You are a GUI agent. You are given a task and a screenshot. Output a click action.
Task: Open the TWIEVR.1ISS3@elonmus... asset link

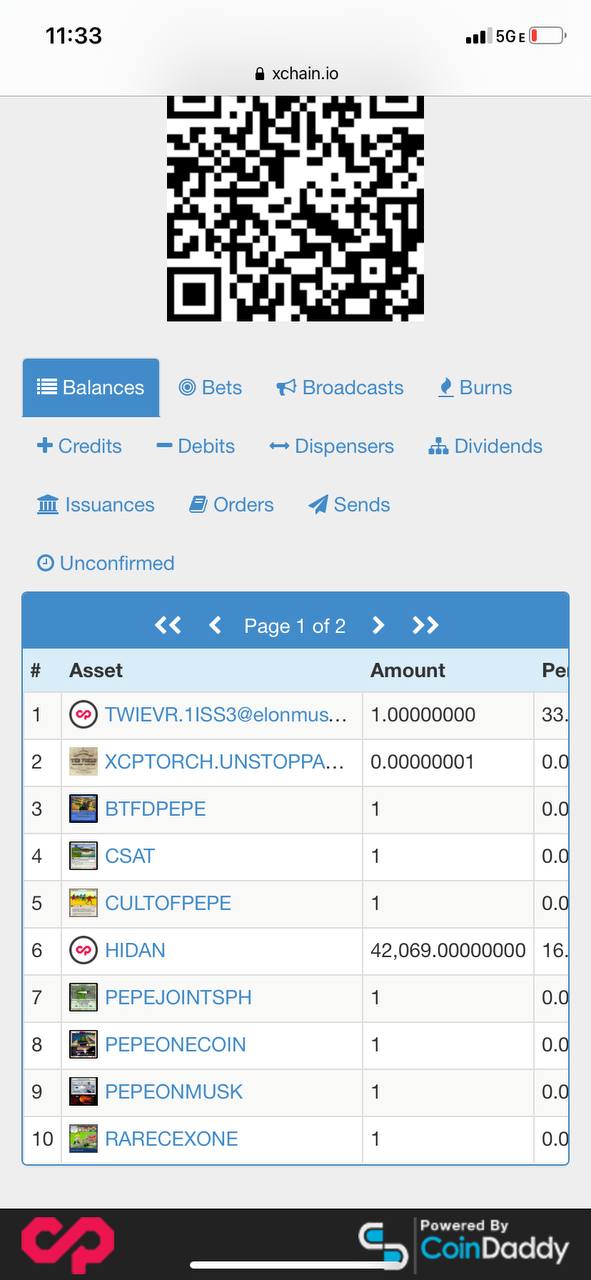tap(226, 715)
